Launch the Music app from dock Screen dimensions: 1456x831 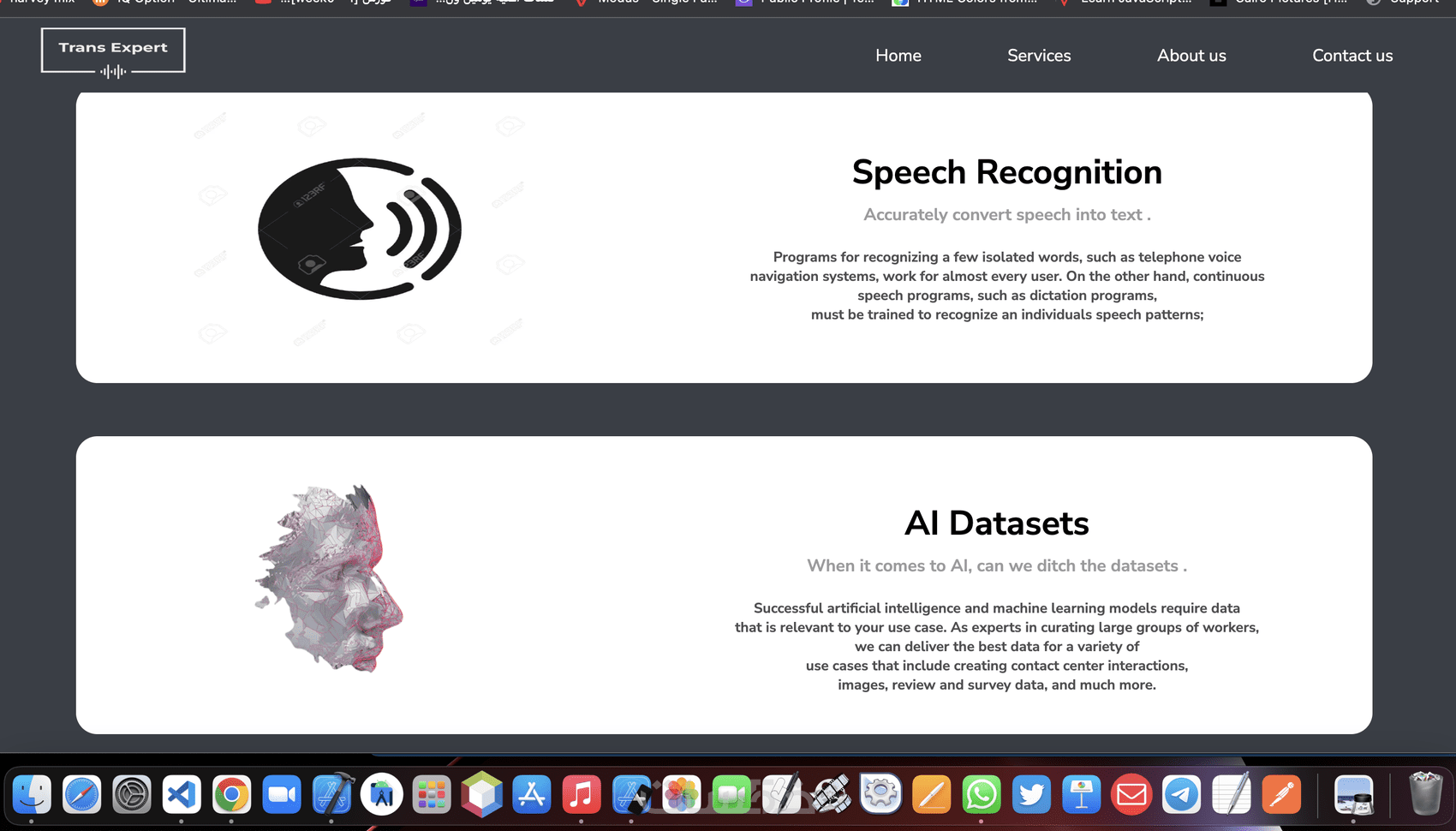(582, 794)
